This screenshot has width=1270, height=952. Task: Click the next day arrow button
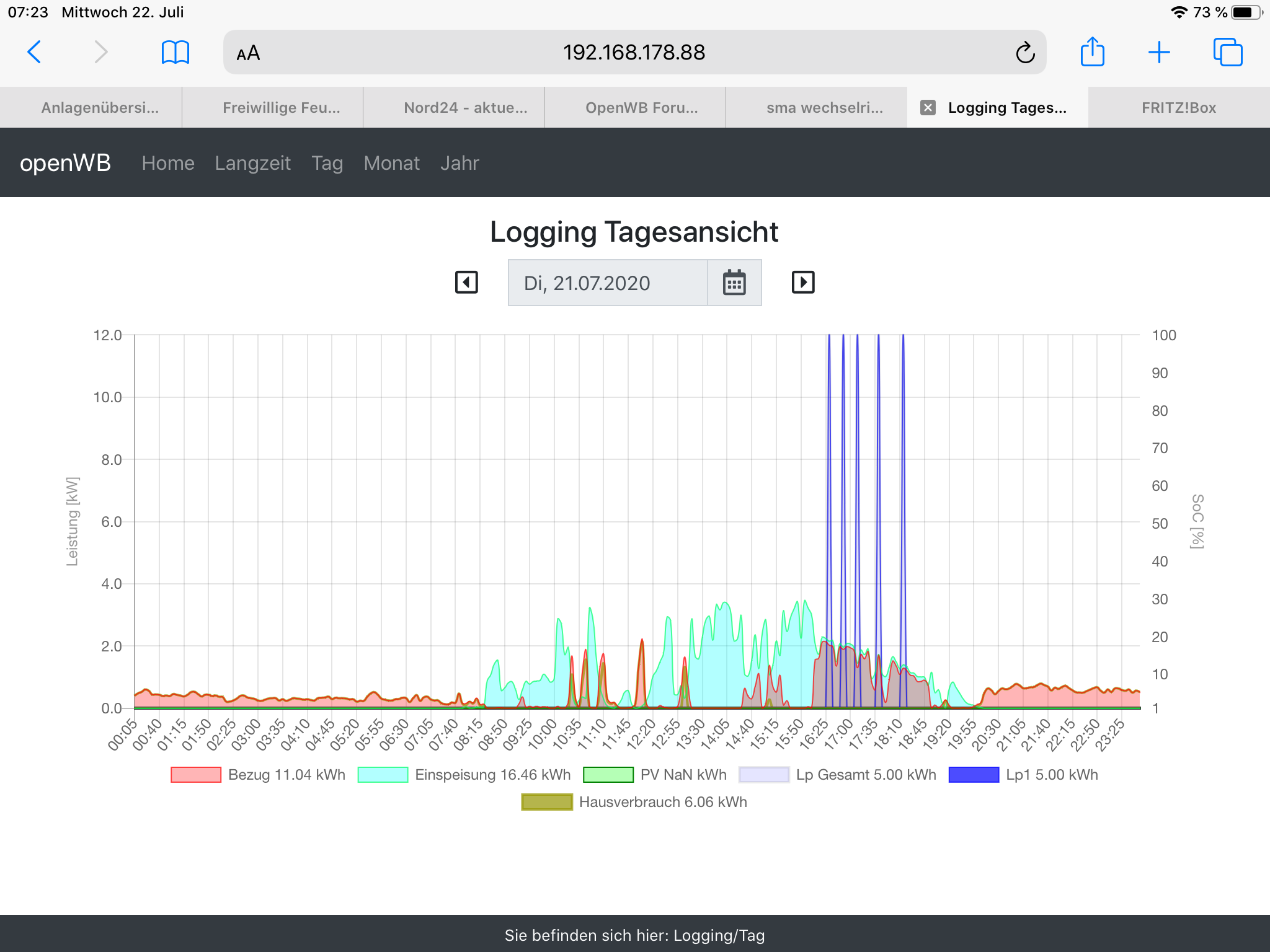tap(803, 283)
